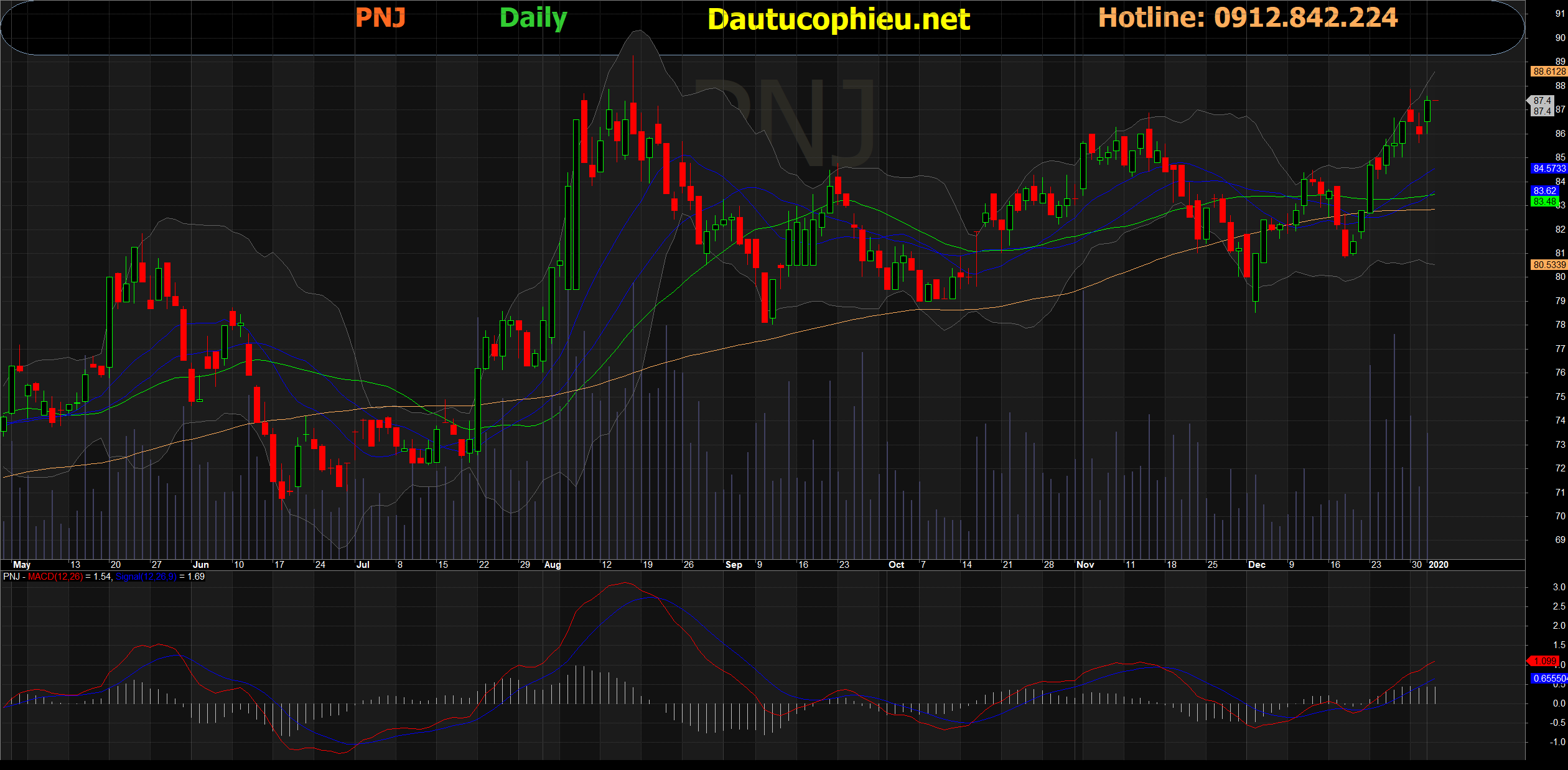Click the orange PNJ ticker title
Viewport: 1568px width, 770px height.
tap(380, 18)
